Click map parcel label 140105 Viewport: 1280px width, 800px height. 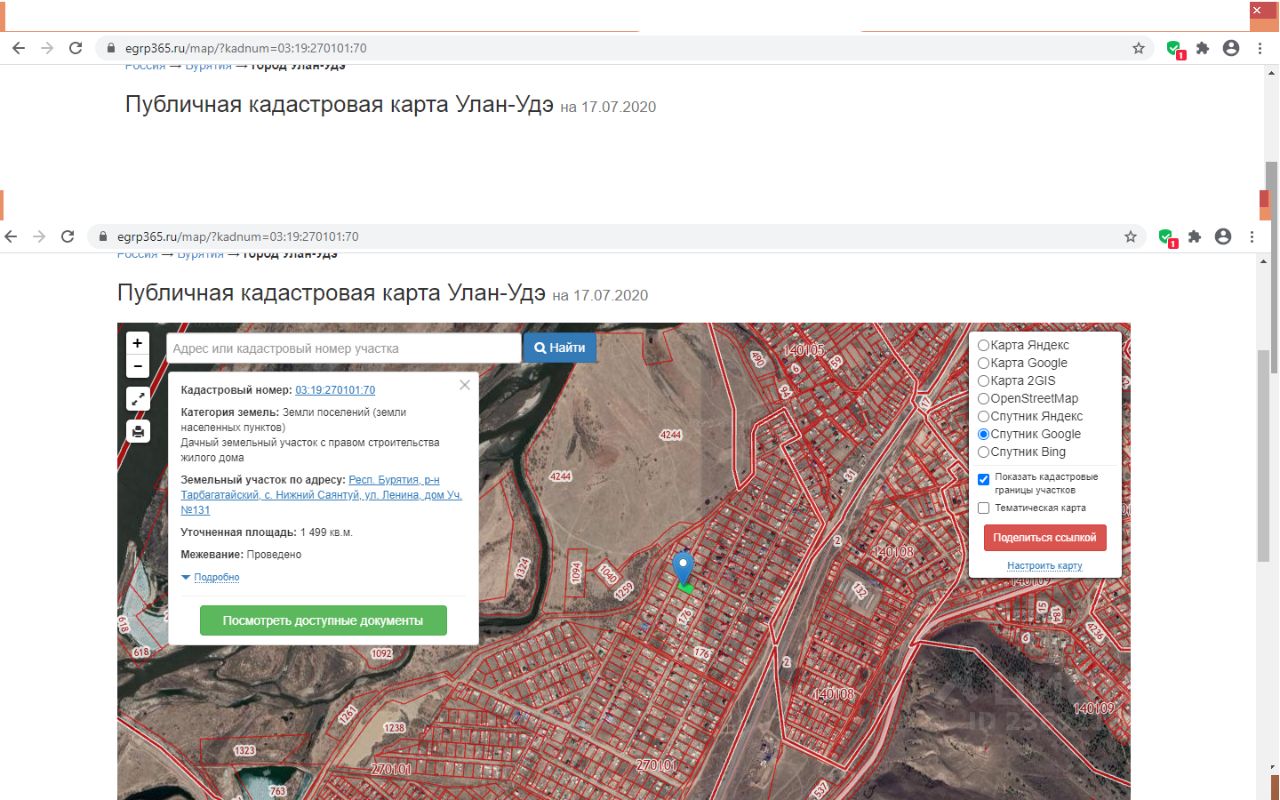805,350
